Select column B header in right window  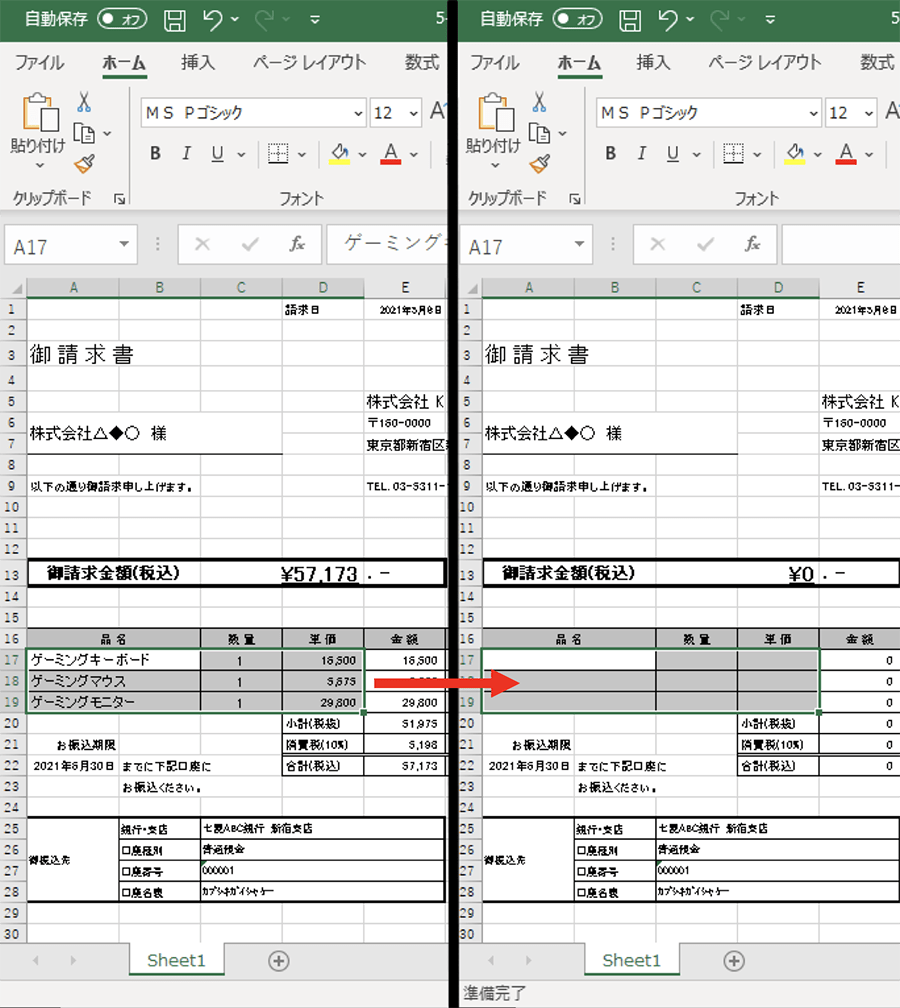(615, 288)
